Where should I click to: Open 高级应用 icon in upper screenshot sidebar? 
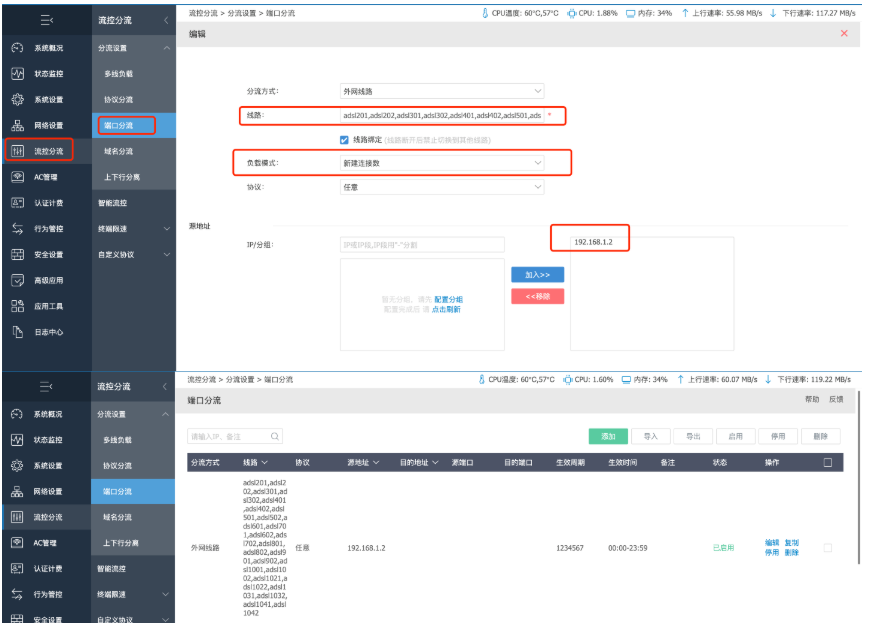(x=18, y=280)
